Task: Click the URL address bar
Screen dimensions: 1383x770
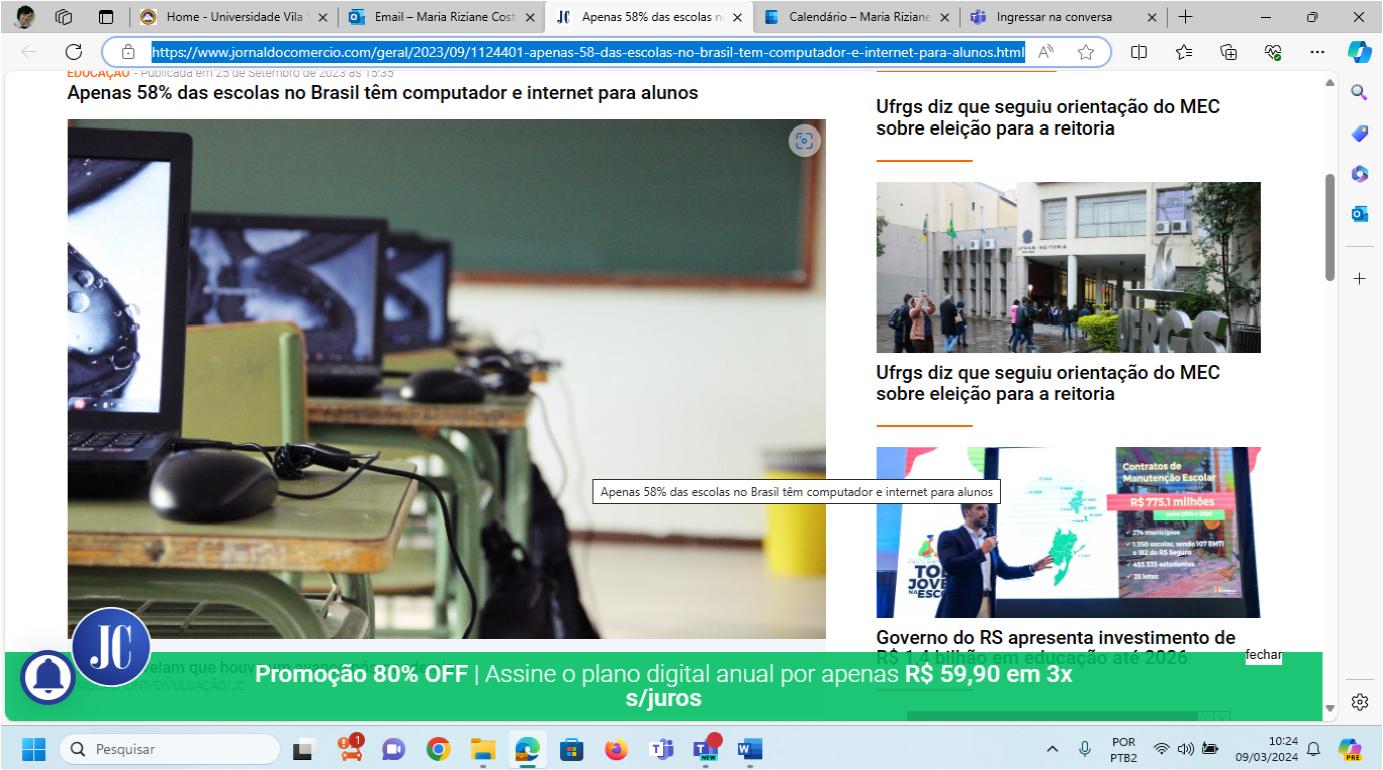Action: (x=587, y=53)
